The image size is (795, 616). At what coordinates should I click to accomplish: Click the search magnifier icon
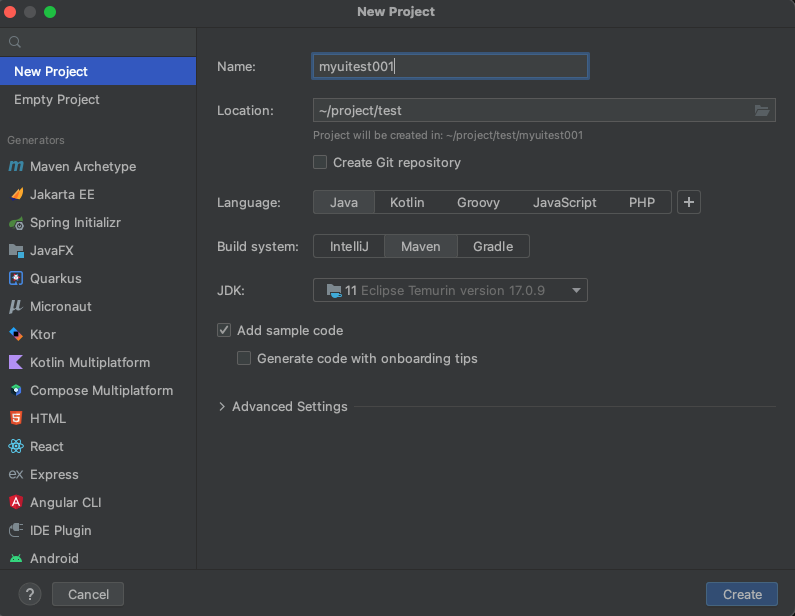15,42
